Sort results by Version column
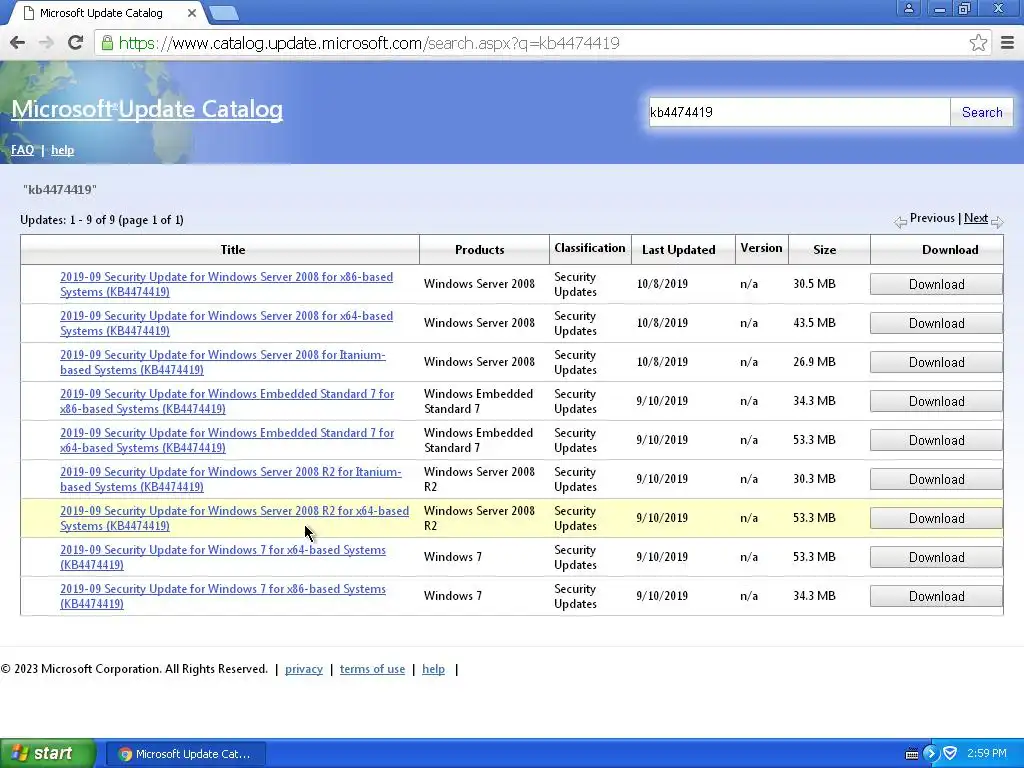The height and width of the screenshot is (768, 1024). 761,248
